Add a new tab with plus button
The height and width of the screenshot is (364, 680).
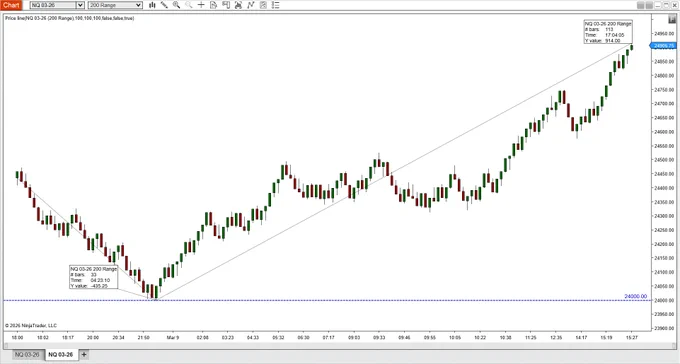click(84, 354)
